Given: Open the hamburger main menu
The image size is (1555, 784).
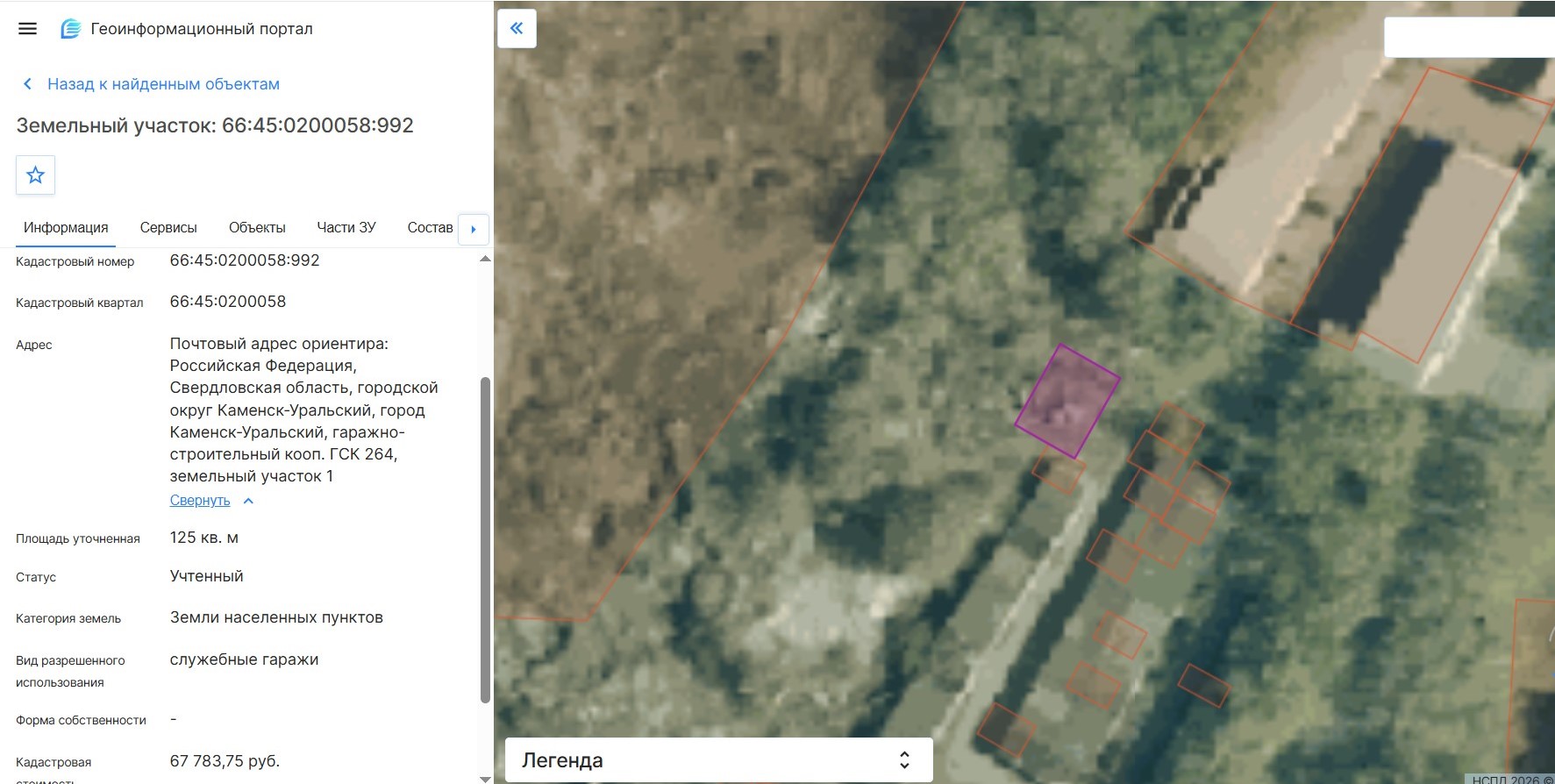Looking at the screenshot, I should click(x=27, y=28).
